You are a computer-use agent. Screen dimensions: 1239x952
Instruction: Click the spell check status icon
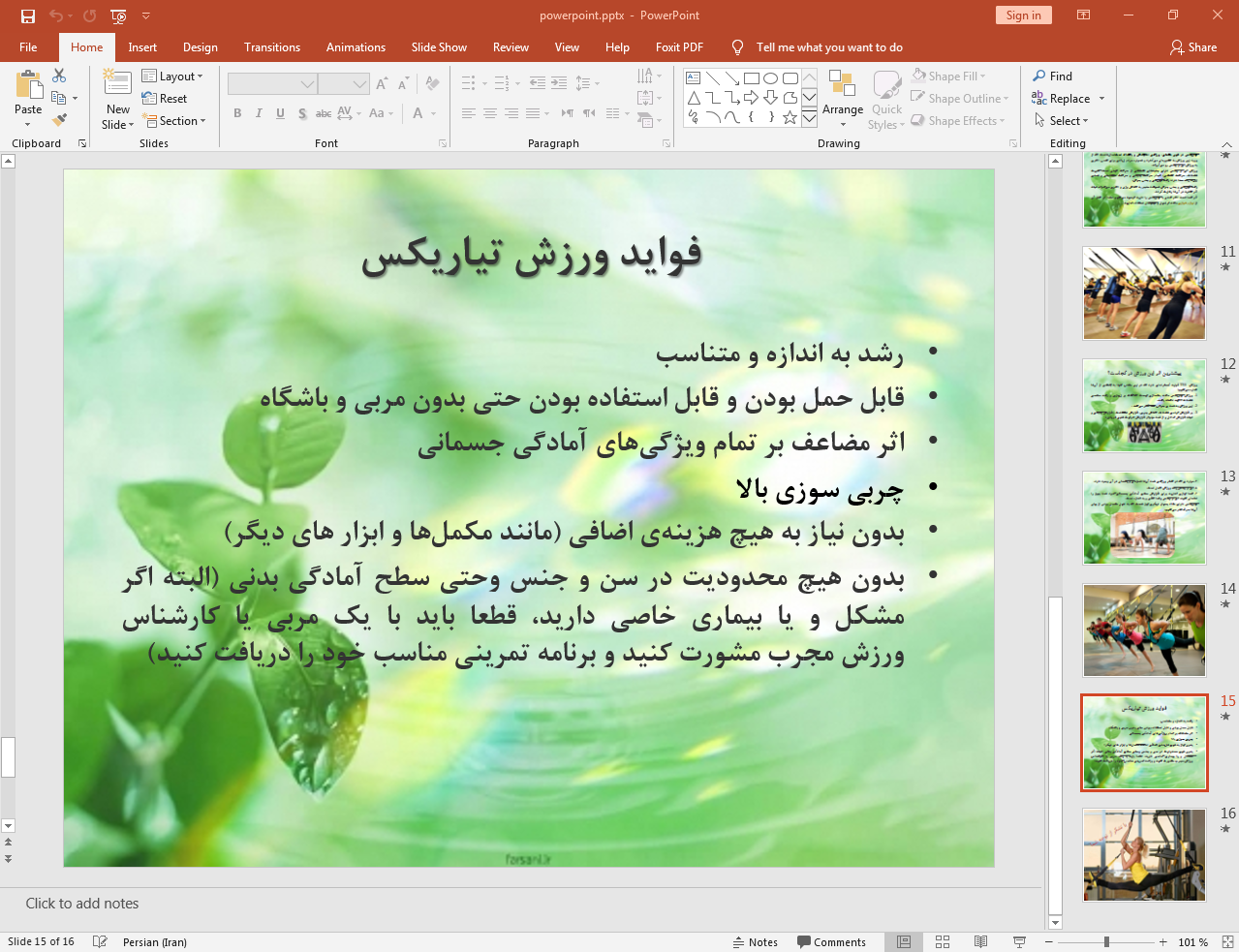100,942
